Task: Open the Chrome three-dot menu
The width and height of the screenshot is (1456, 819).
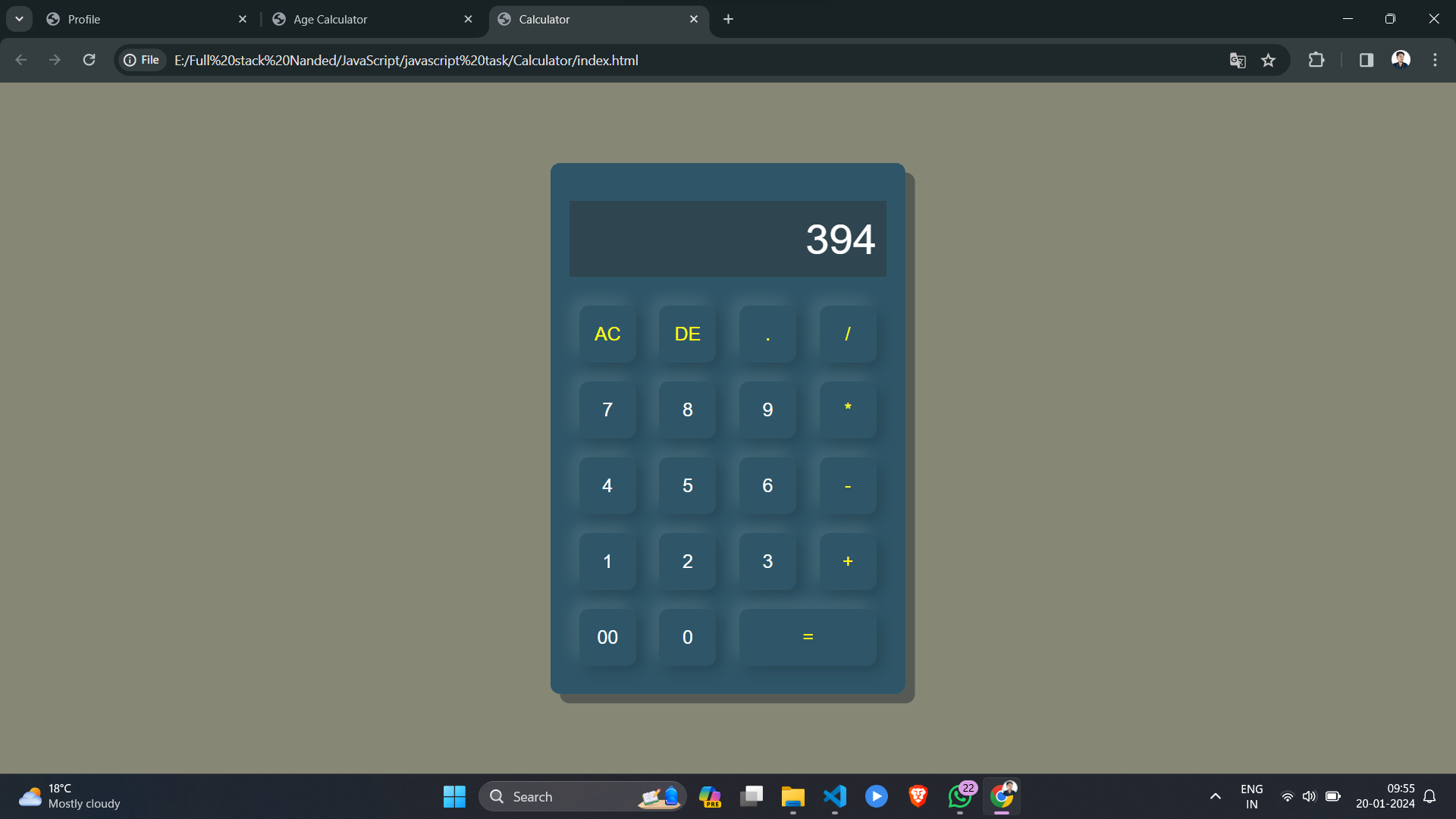Action: click(1435, 60)
